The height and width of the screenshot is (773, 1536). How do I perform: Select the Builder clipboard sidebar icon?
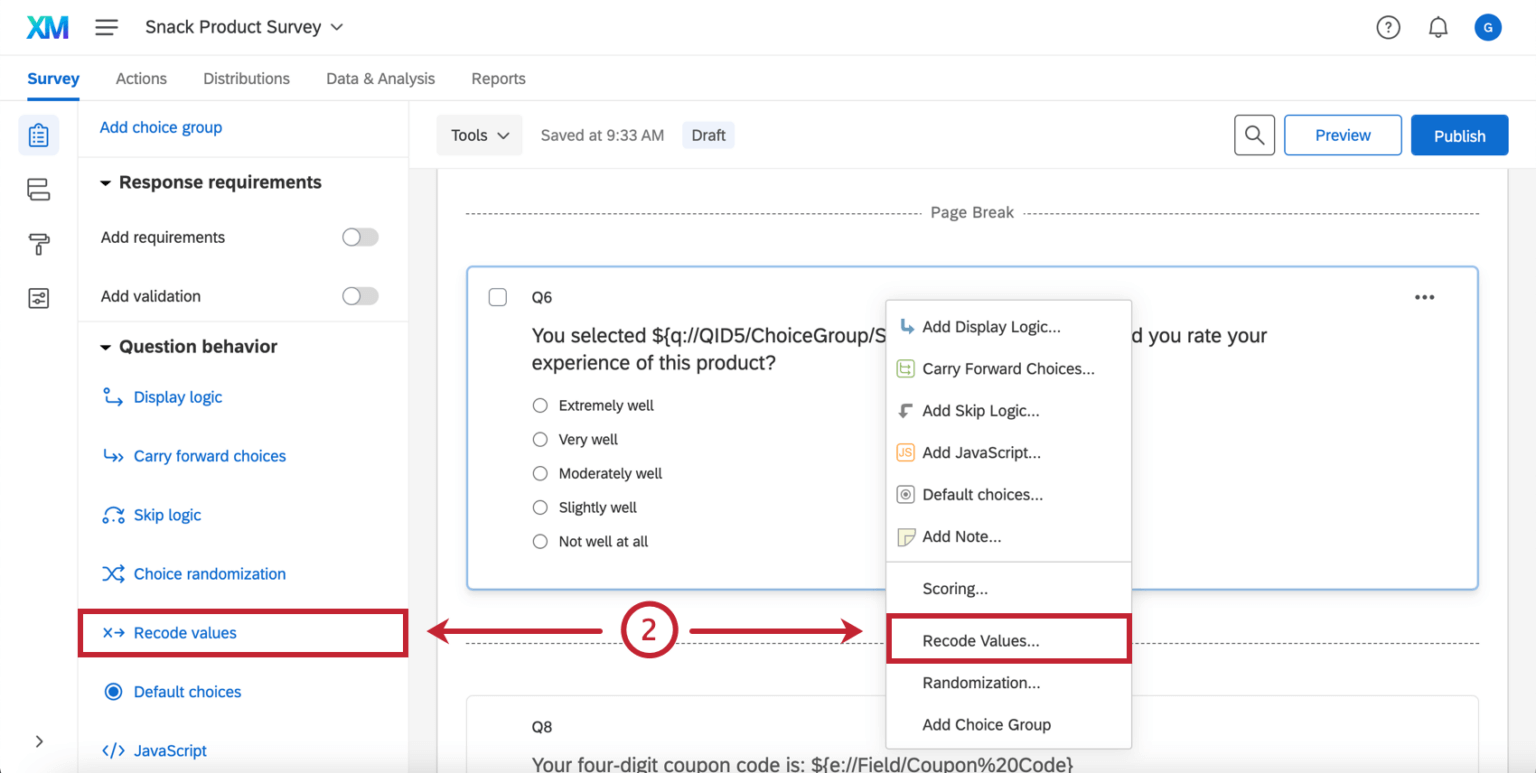coord(38,135)
